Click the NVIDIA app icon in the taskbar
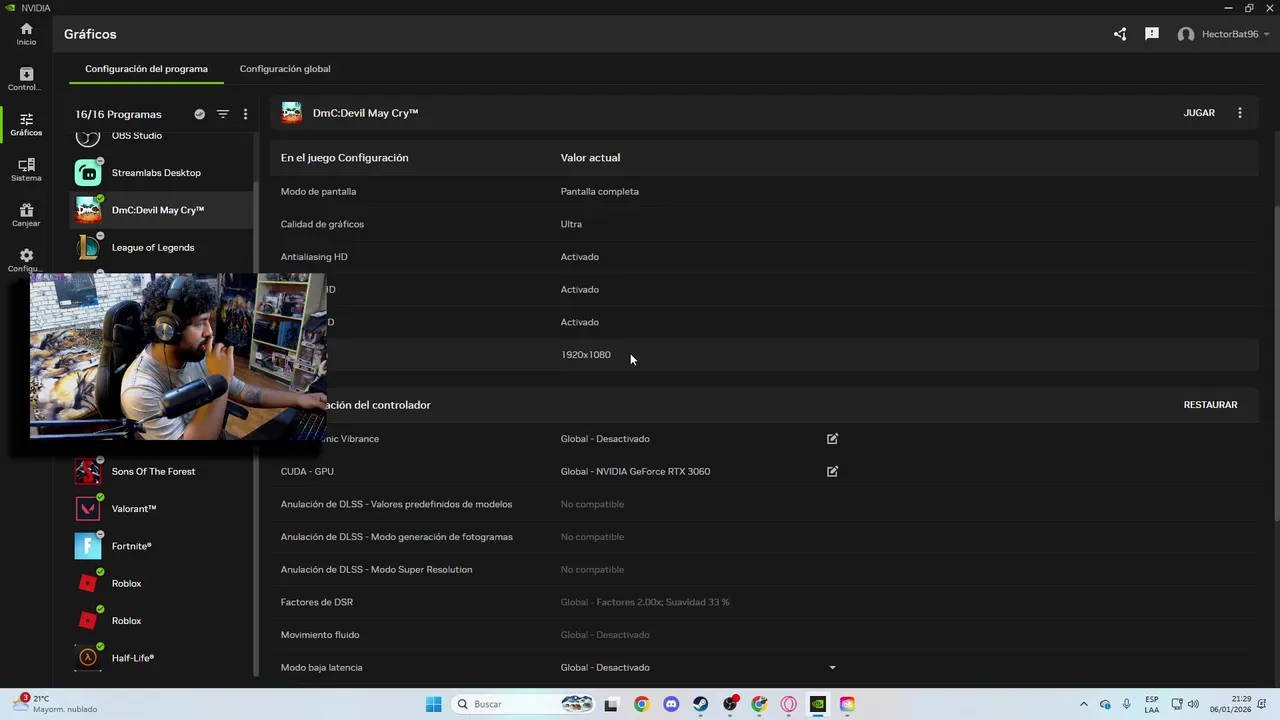Screen dimensions: 1280x720 point(818,704)
